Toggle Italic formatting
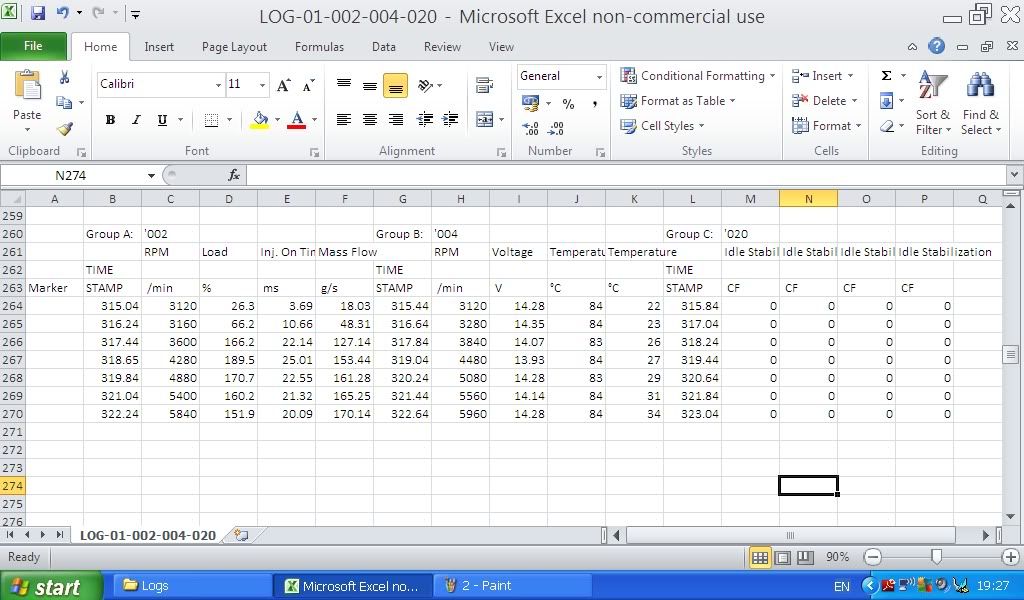The image size is (1024, 600). coord(136,120)
